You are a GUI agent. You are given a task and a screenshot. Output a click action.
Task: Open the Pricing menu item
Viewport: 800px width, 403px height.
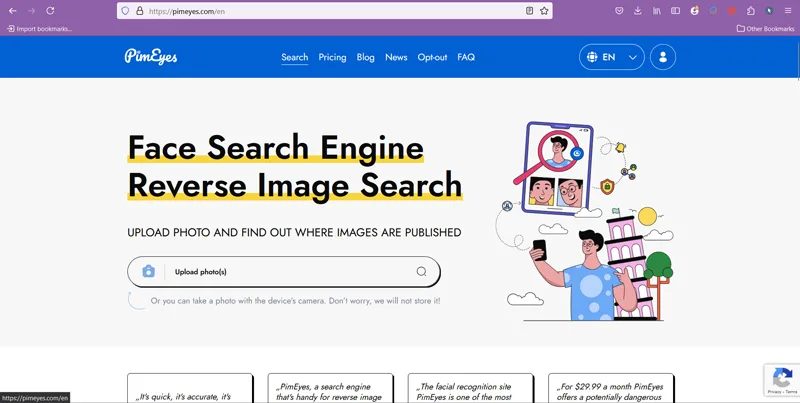(332, 57)
